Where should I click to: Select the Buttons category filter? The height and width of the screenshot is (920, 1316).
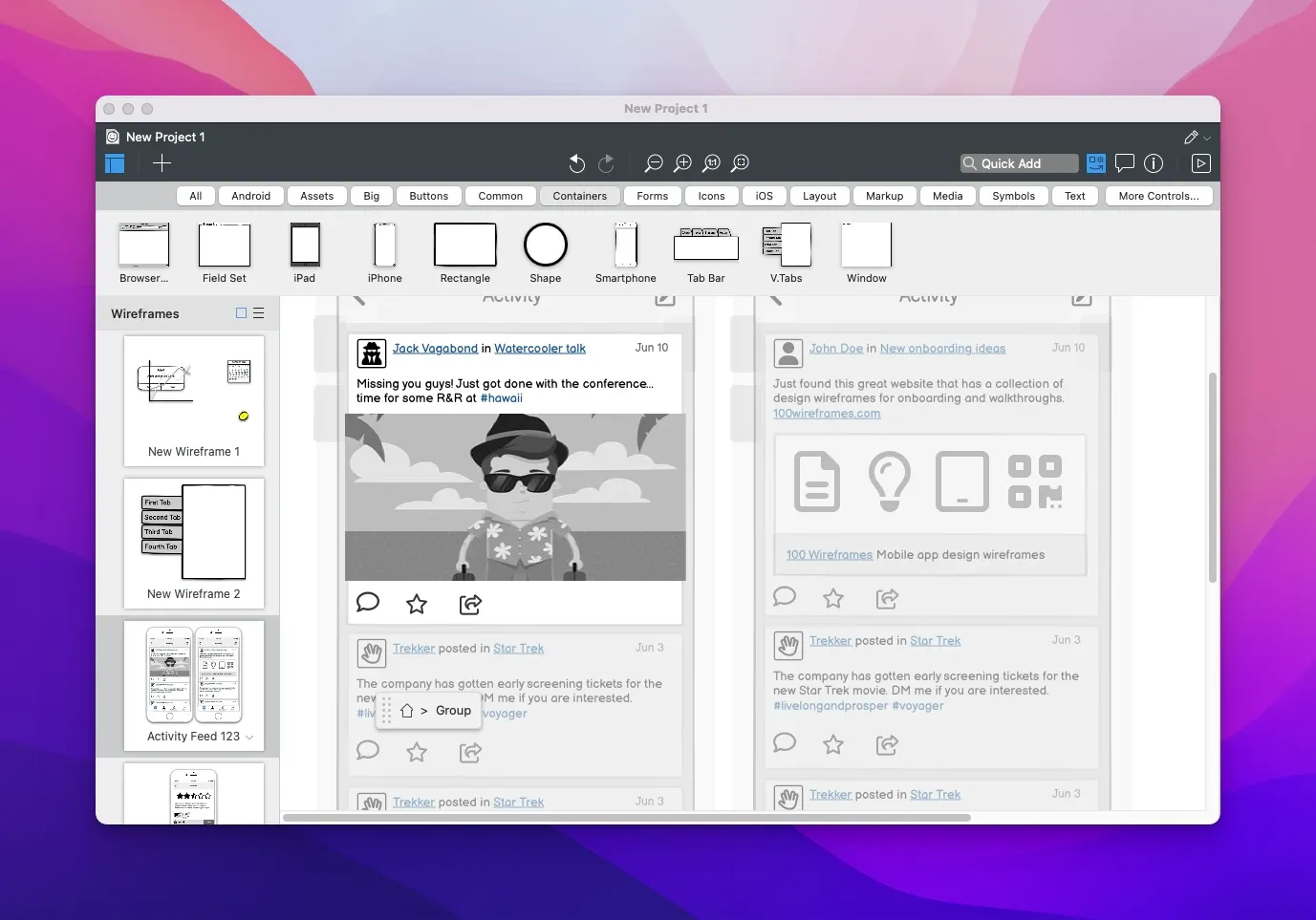pyautogui.click(x=428, y=196)
